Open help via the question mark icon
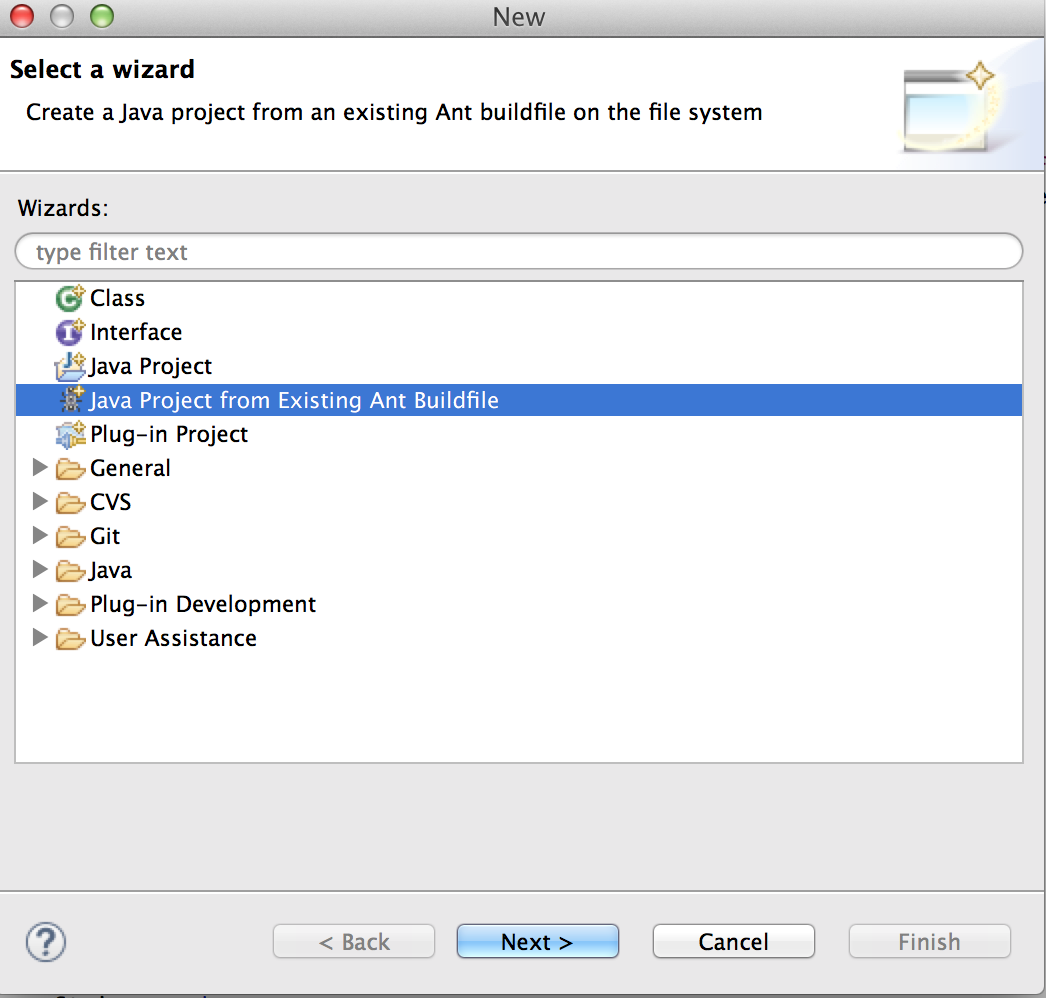Viewport: 1046px width, 998px height. coord(45,942)
